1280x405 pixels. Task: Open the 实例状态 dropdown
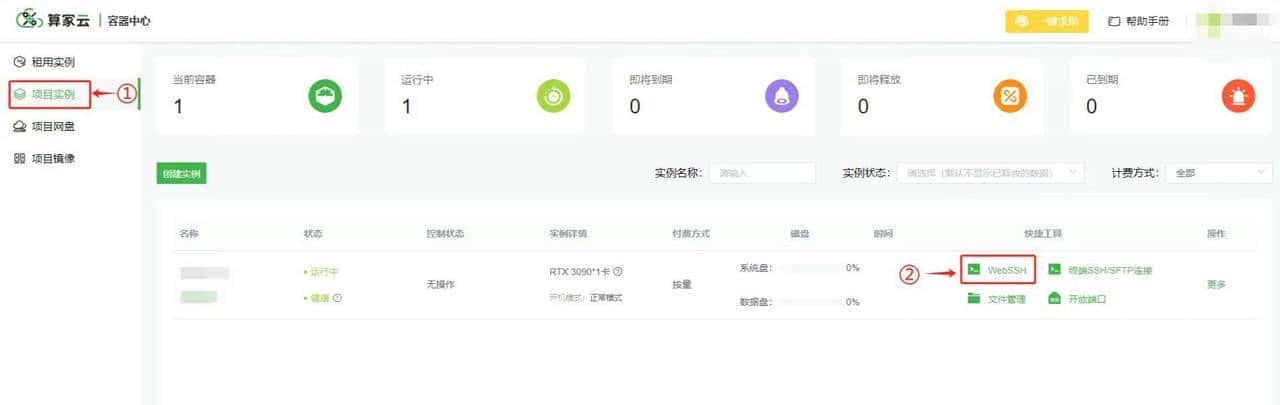pyautogui.click(x=990, y=173)
